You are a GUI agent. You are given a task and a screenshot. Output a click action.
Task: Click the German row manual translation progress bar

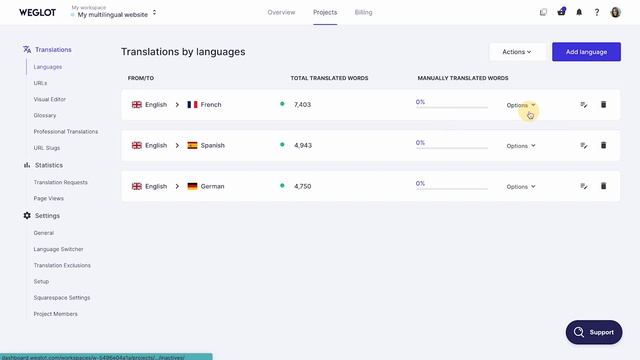click(x=451, y=189)
